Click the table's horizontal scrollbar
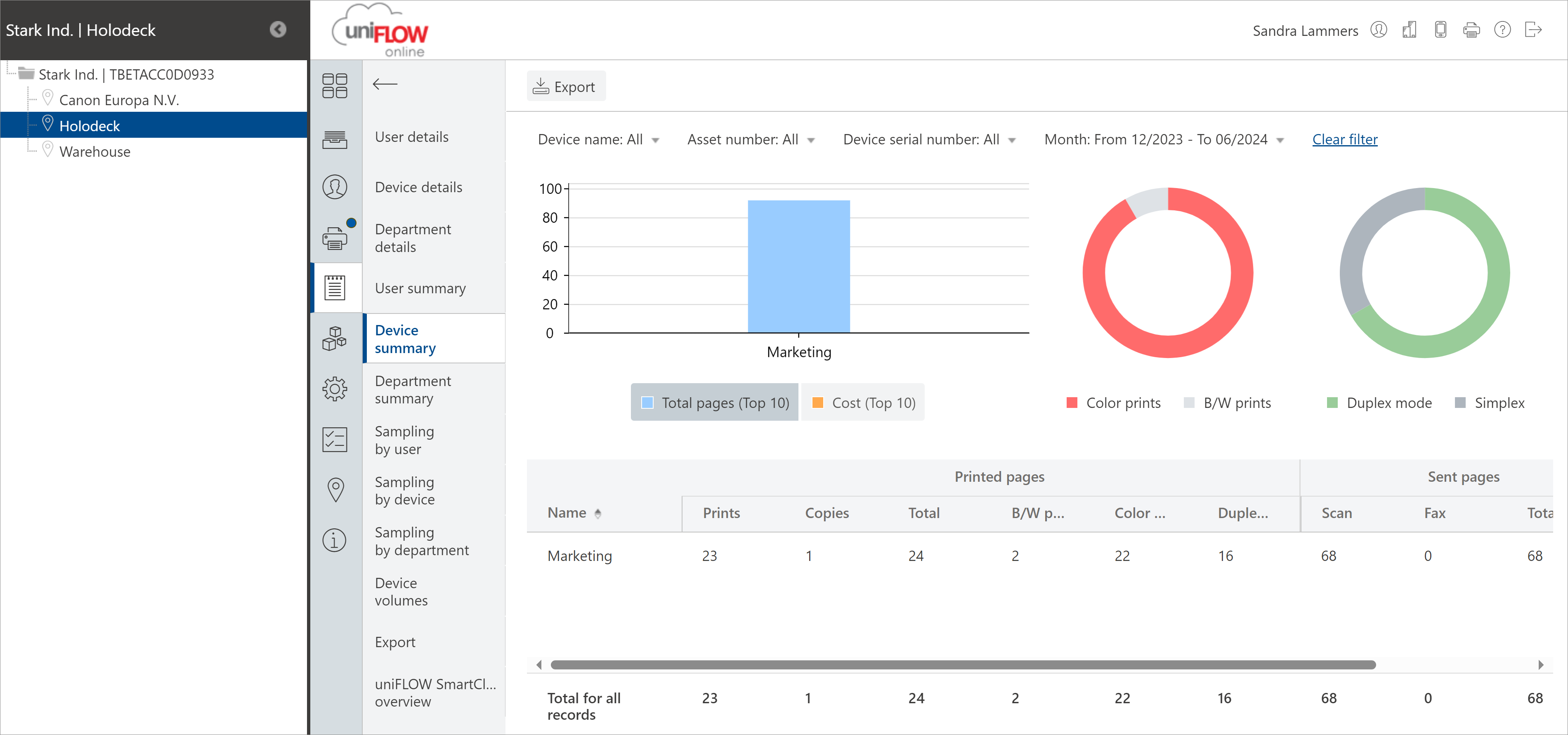1568x735 pixels. (962, 665)
